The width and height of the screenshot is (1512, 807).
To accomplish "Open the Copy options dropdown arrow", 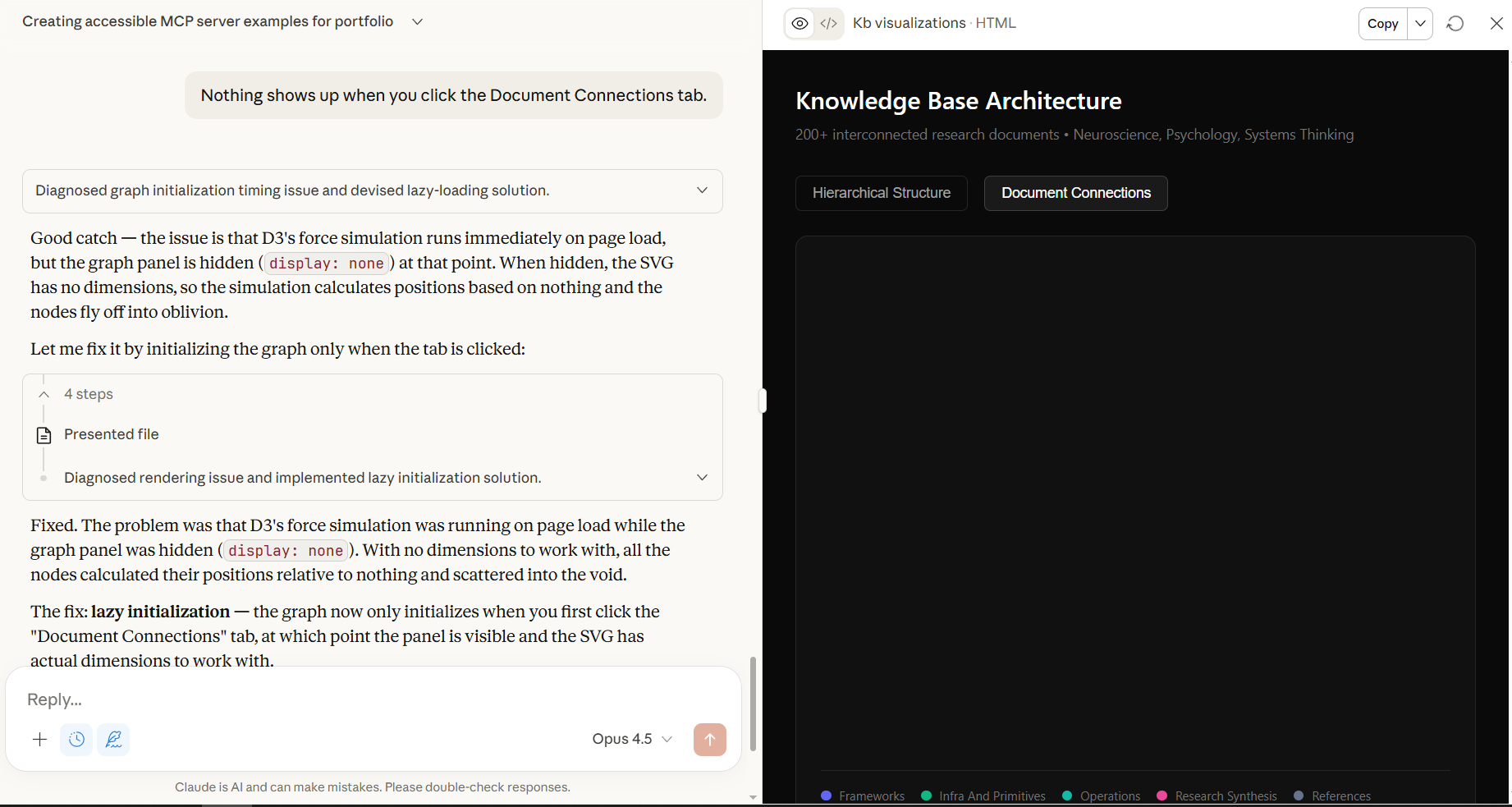I will [x=1420, y=24].
